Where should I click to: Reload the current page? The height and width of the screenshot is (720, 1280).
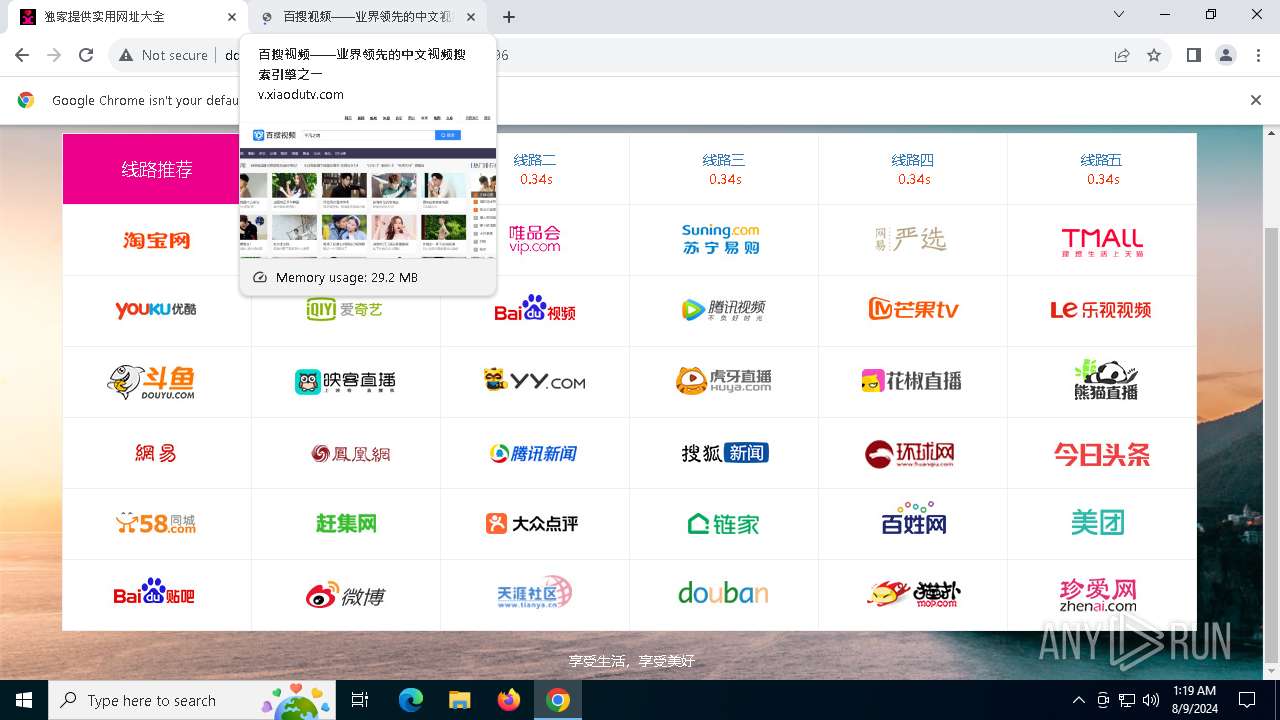point(86,55)
